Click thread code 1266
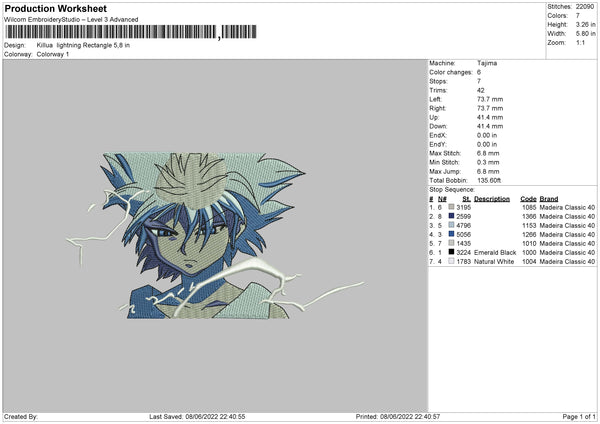 click(529, 235)
